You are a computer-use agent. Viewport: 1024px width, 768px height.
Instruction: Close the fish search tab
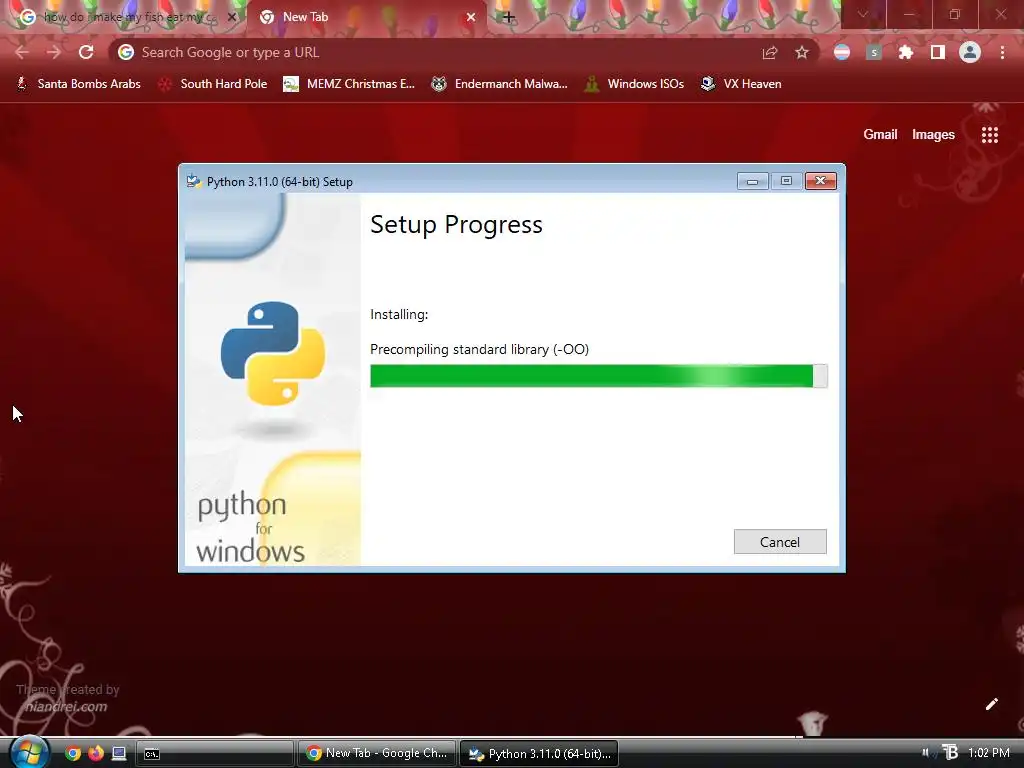232,18
